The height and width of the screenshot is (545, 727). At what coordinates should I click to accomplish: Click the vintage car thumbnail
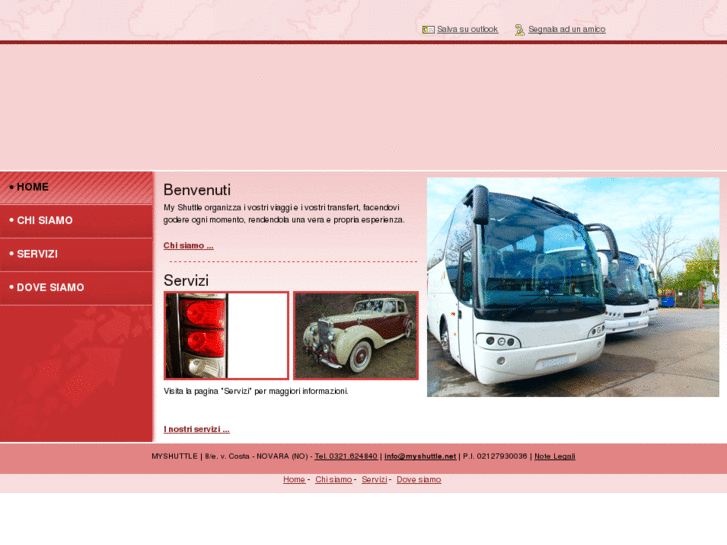coord(356,335)
